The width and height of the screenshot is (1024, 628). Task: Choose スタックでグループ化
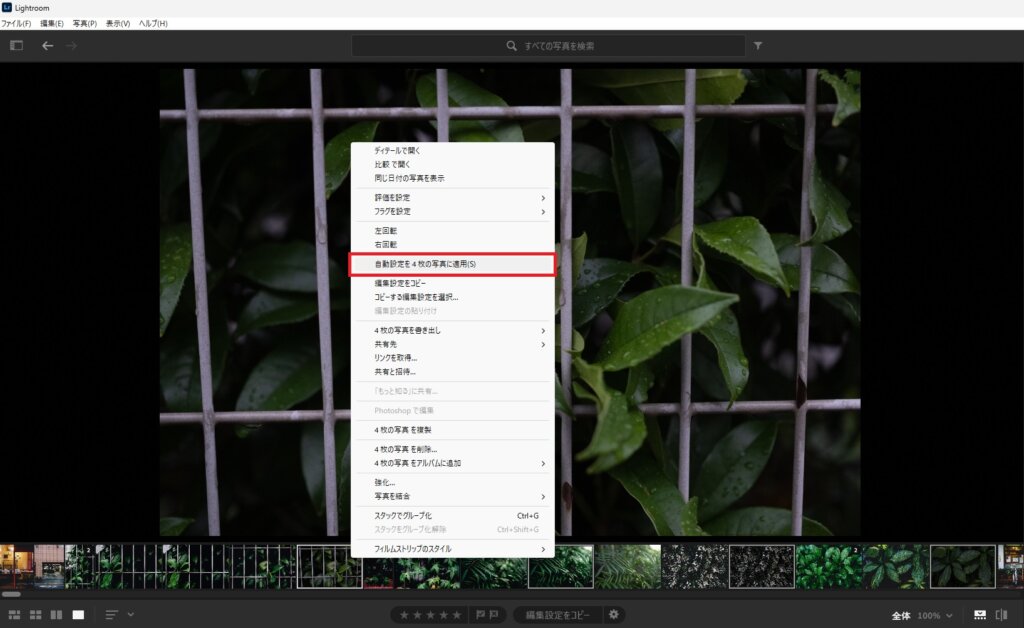[x=453, y=516]
